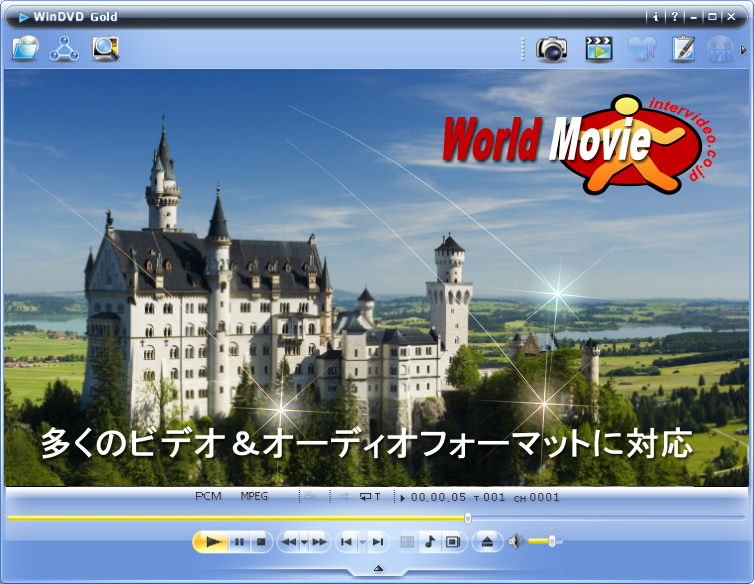754x584 pixels.
Task: Open the notepad and pen icon
Action: 683,49
